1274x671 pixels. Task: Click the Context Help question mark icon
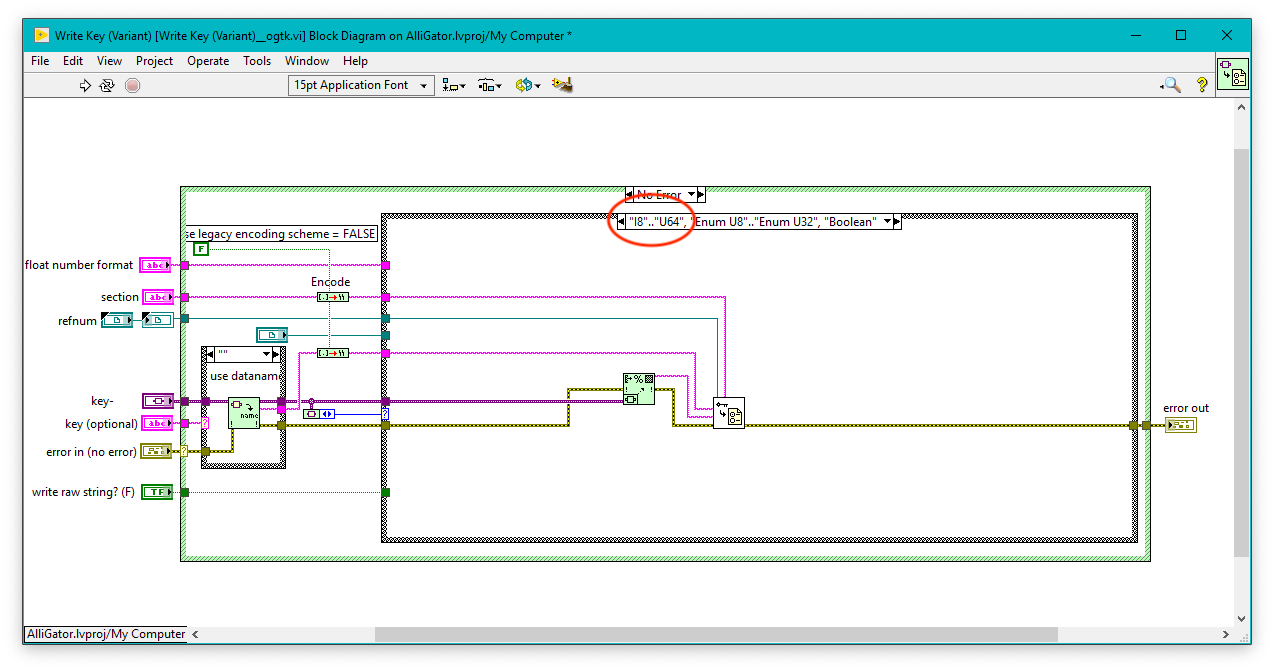coord(1201,85)
